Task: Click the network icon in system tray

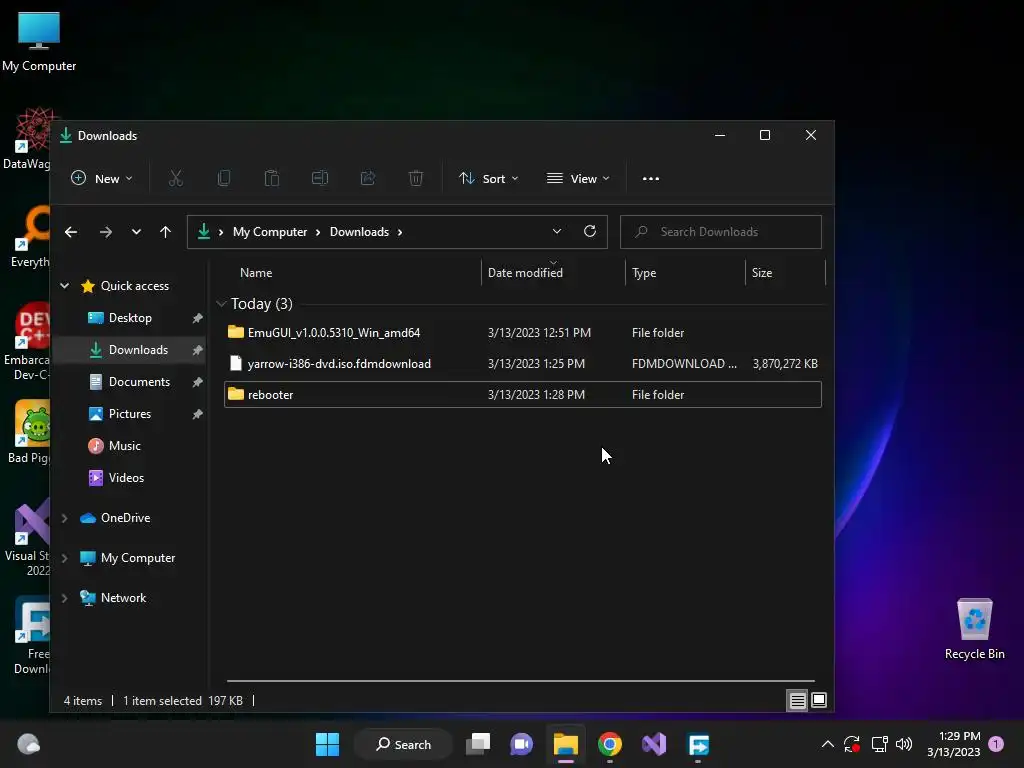Action: click(879, 744)
